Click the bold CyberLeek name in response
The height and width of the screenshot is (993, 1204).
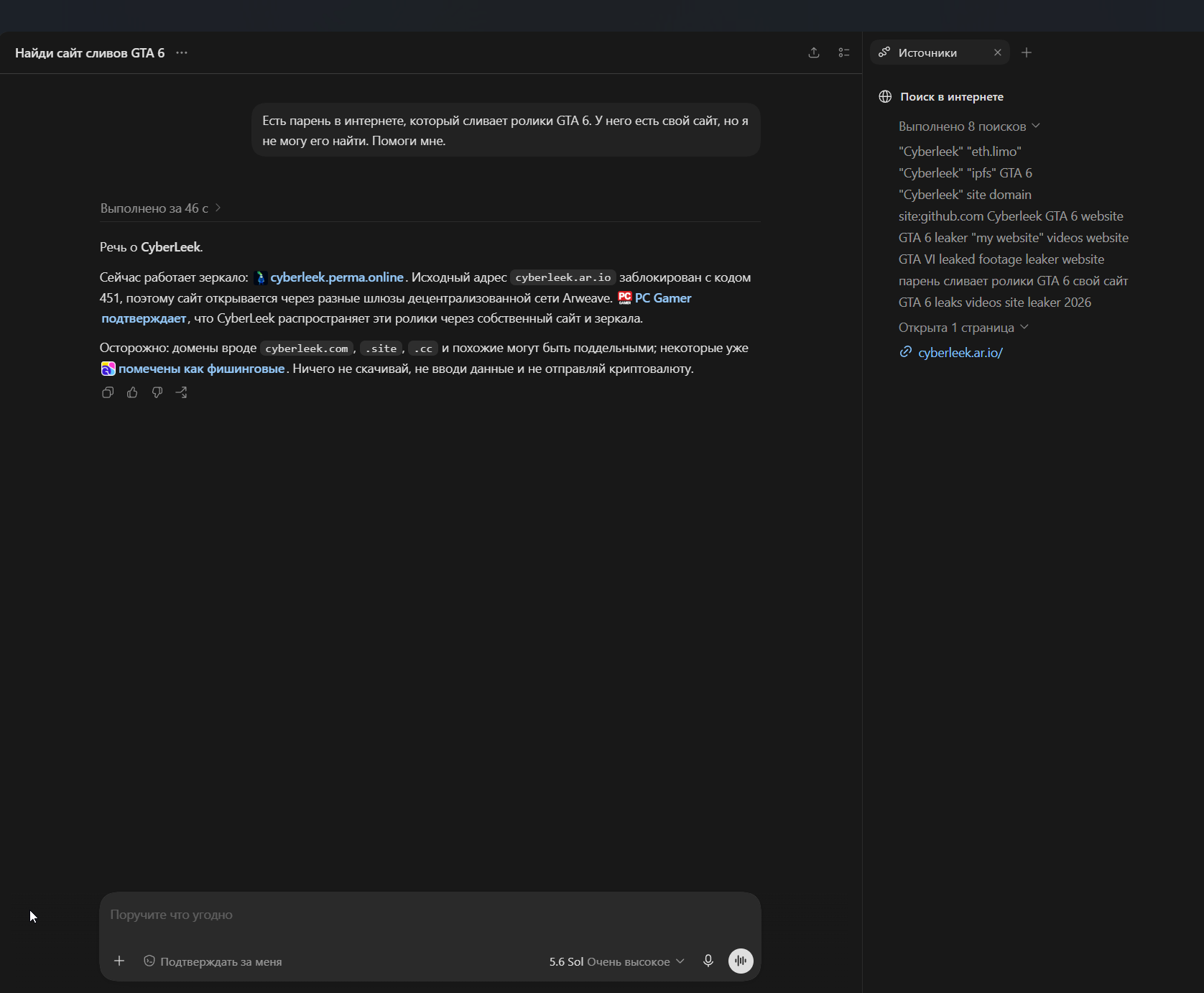click(171, 247)
